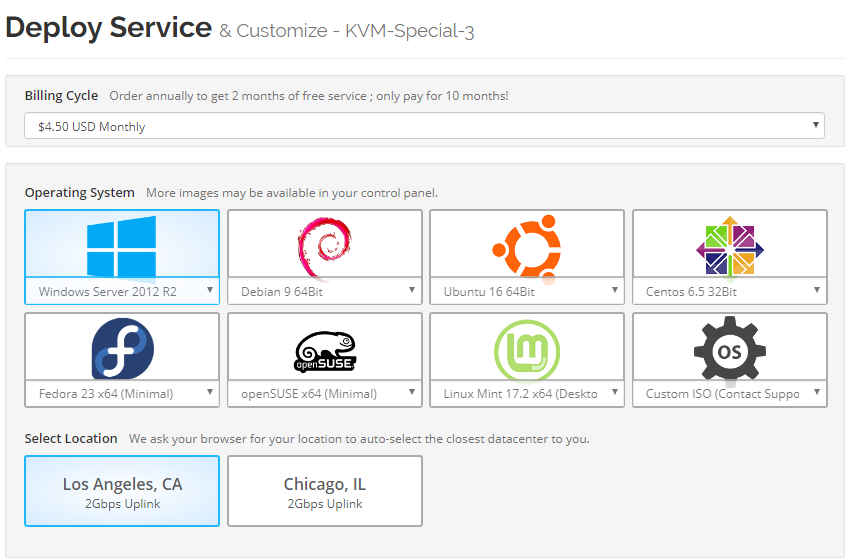Click the Deploy Service page heading
Screen dimensions: 849x560
tap(108, 28)
